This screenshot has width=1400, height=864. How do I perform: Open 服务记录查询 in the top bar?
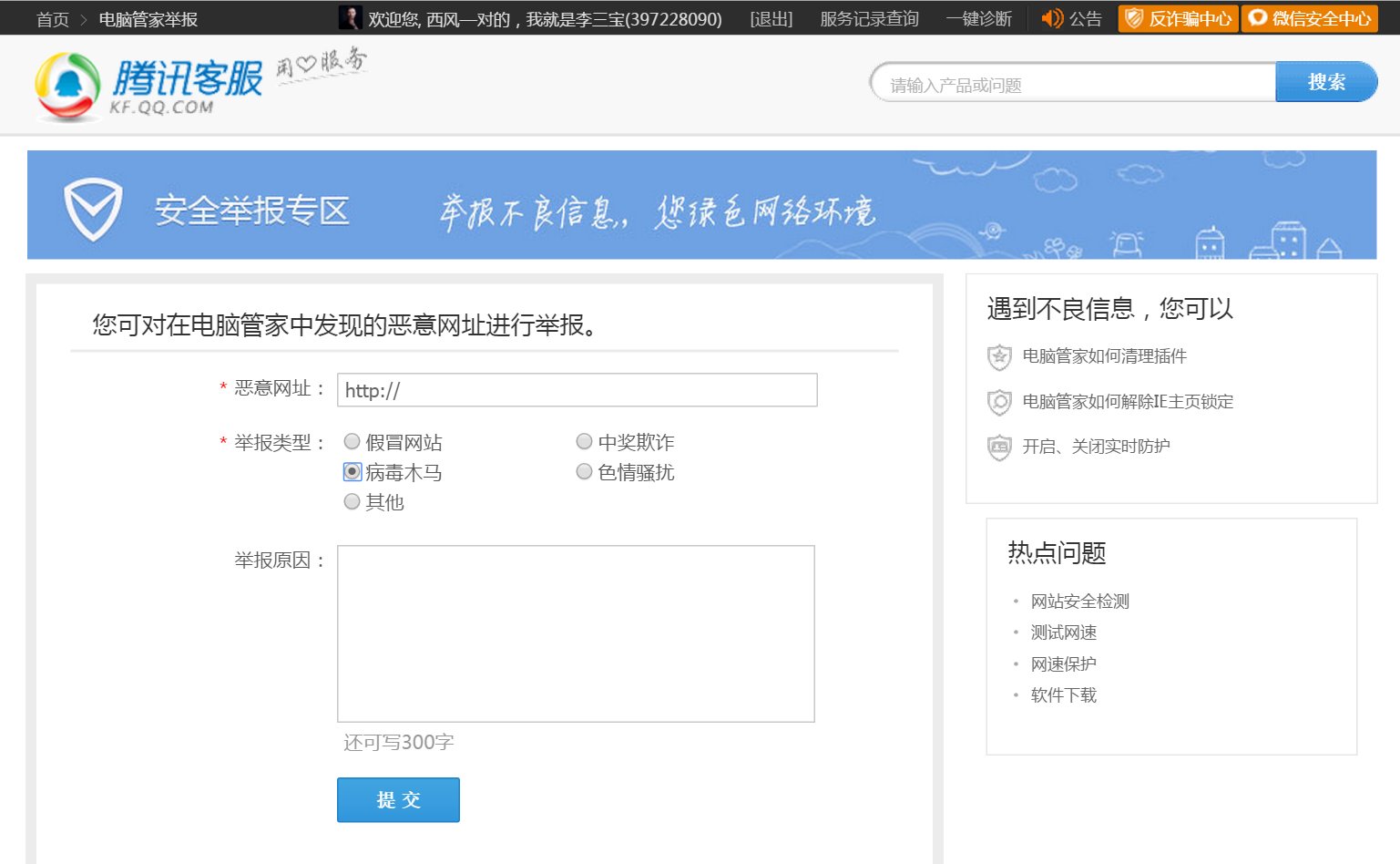(869, 17)
